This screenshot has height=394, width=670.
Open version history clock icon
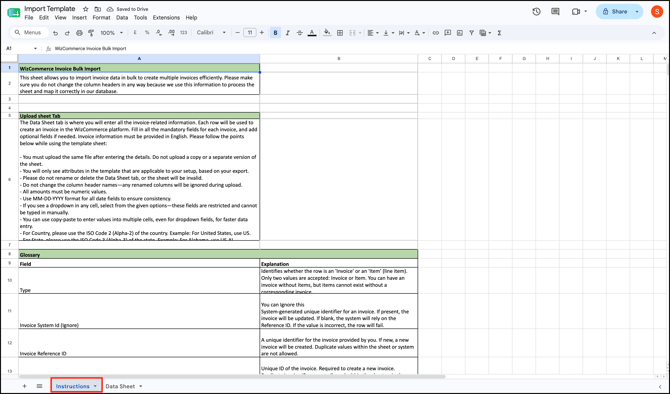click(x=537, y=12)
